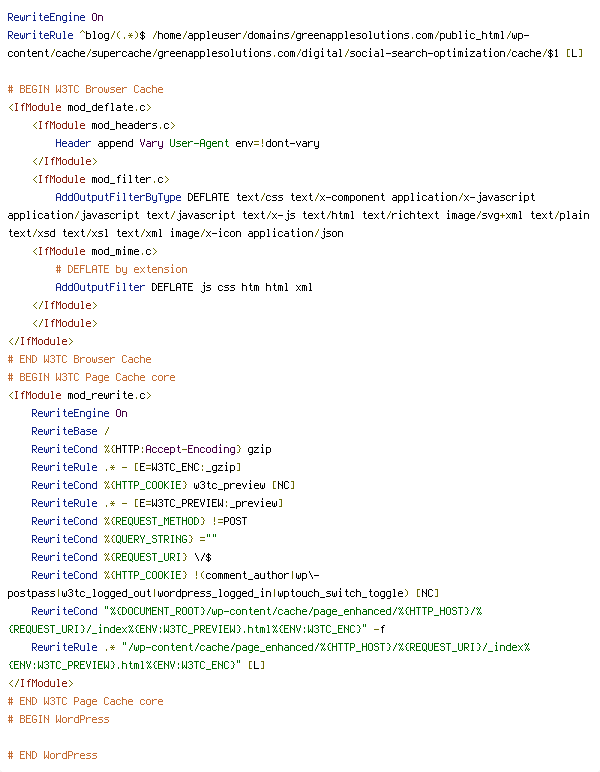This screenshot has height=772, width=600.
Task: Click the '<IfModule mod_rewrite.c>' line
Action: tap(79, 395)
